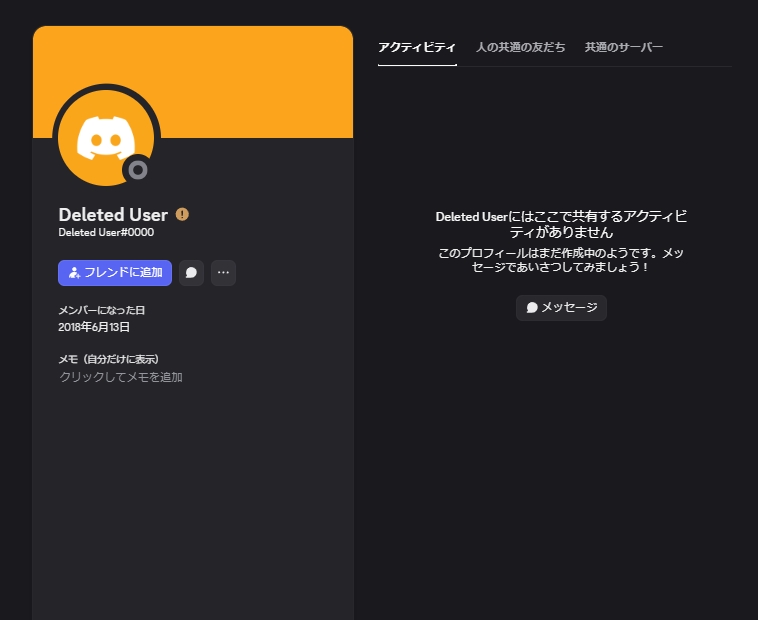This screenshot has height=620, width=758.
Task: Click the gray offline status indicator
Action: (138, 170)
